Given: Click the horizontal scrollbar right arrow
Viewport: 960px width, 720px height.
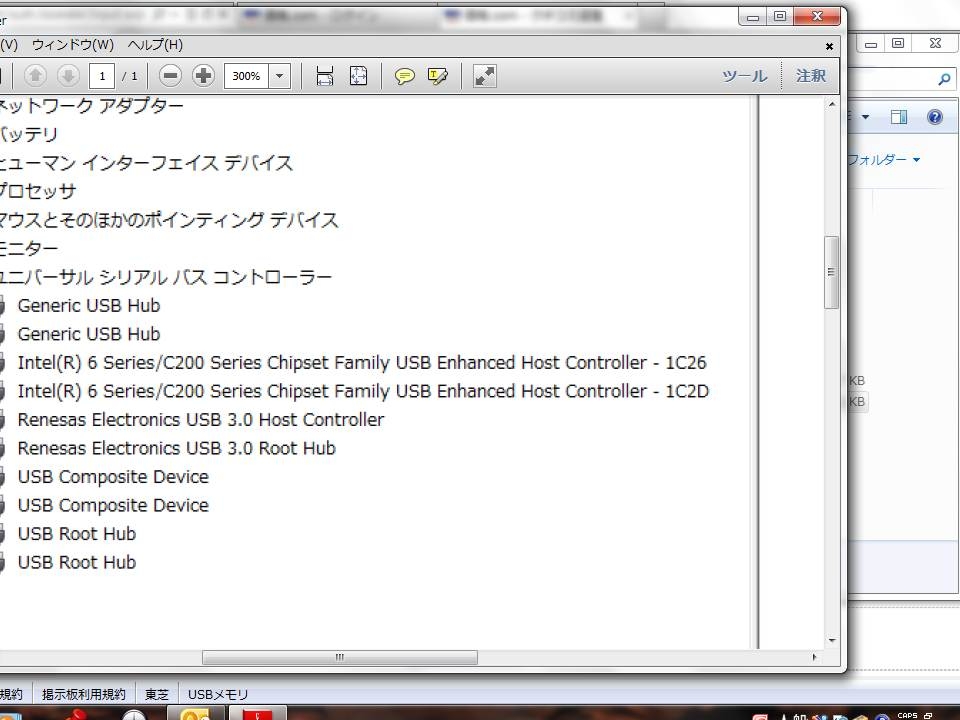Looking at the screenshot, I should click(x=814, y=657).
